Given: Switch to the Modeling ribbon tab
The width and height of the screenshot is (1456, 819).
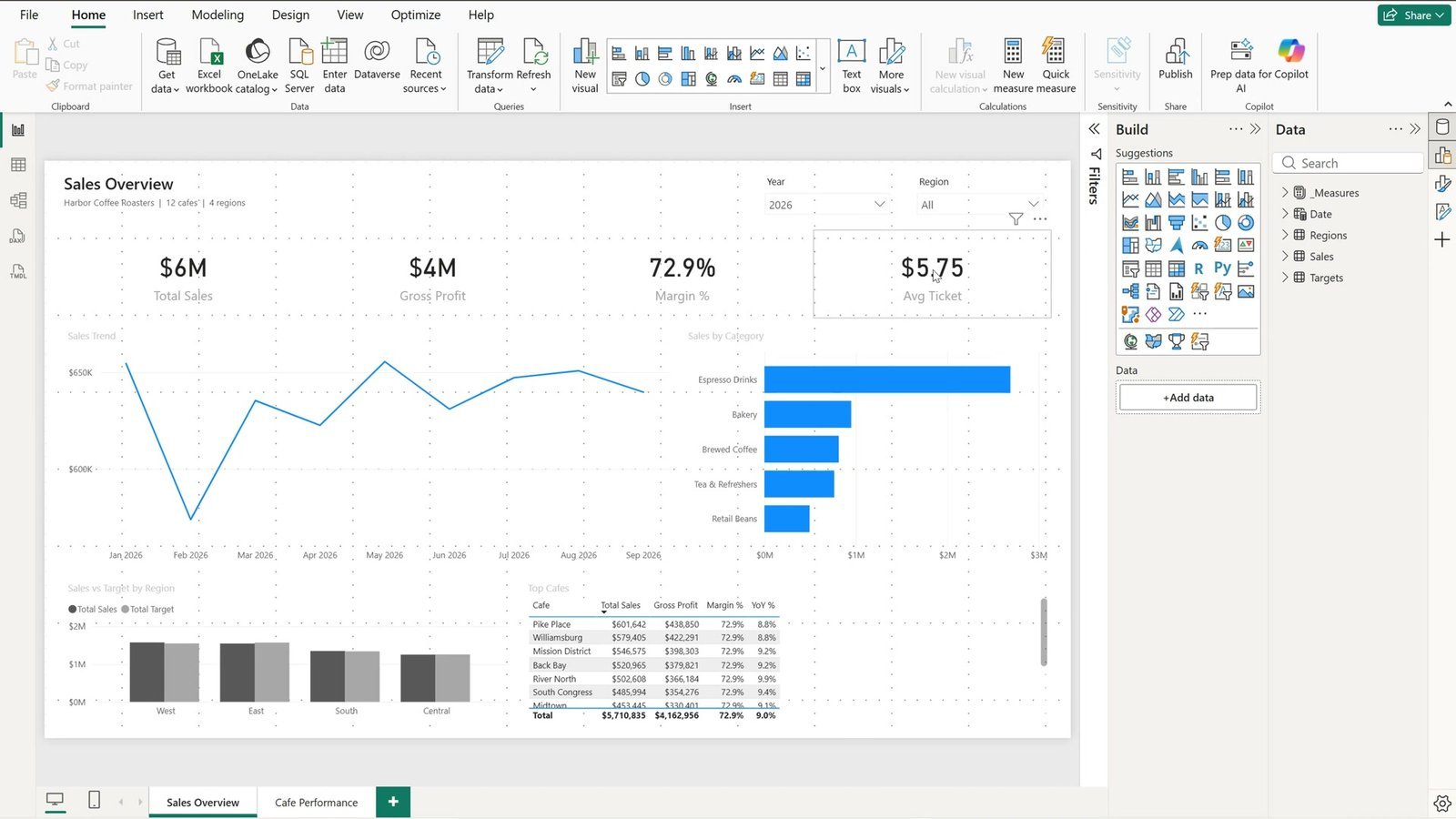Looking at the screenshot, I should [x=217, y=15].
